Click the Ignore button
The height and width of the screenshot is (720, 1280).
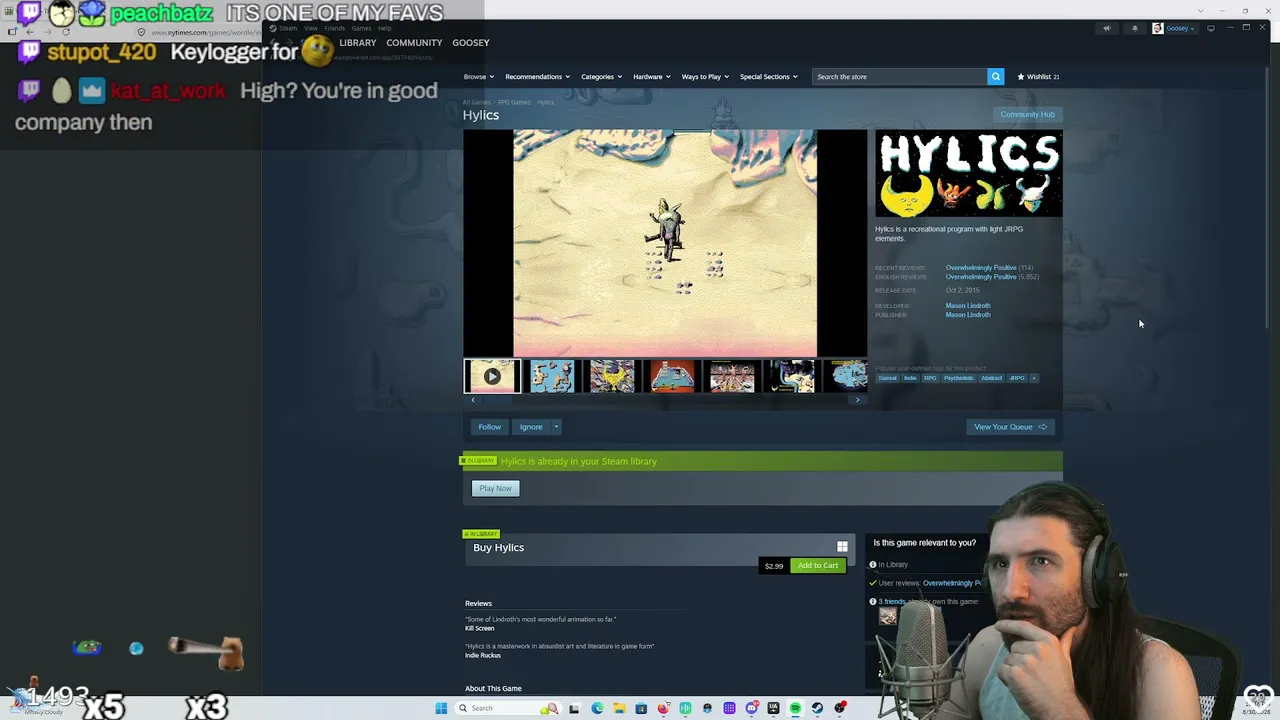(x=531, y=427)
